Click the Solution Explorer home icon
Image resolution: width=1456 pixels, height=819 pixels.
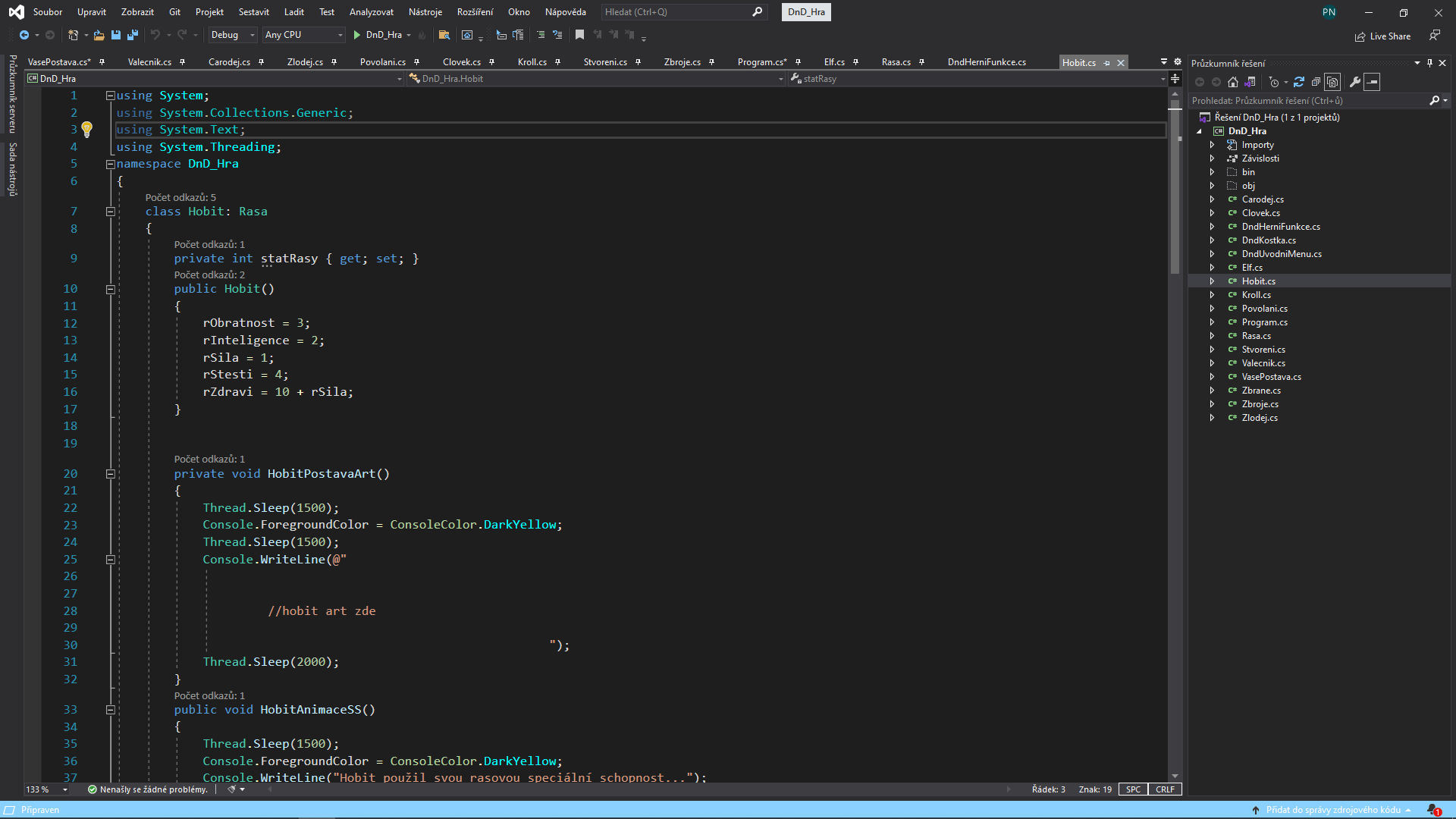click(x=1233, y=82)
